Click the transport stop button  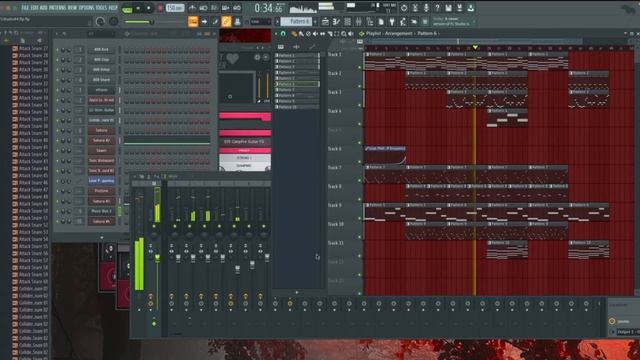point(149,8)
